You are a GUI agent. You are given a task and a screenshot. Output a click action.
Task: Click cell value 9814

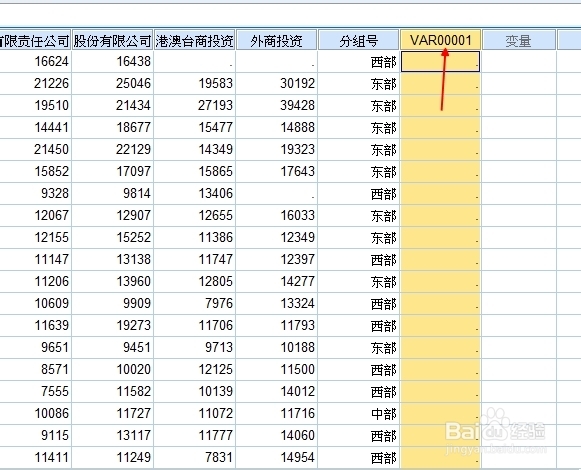point(137,193)
